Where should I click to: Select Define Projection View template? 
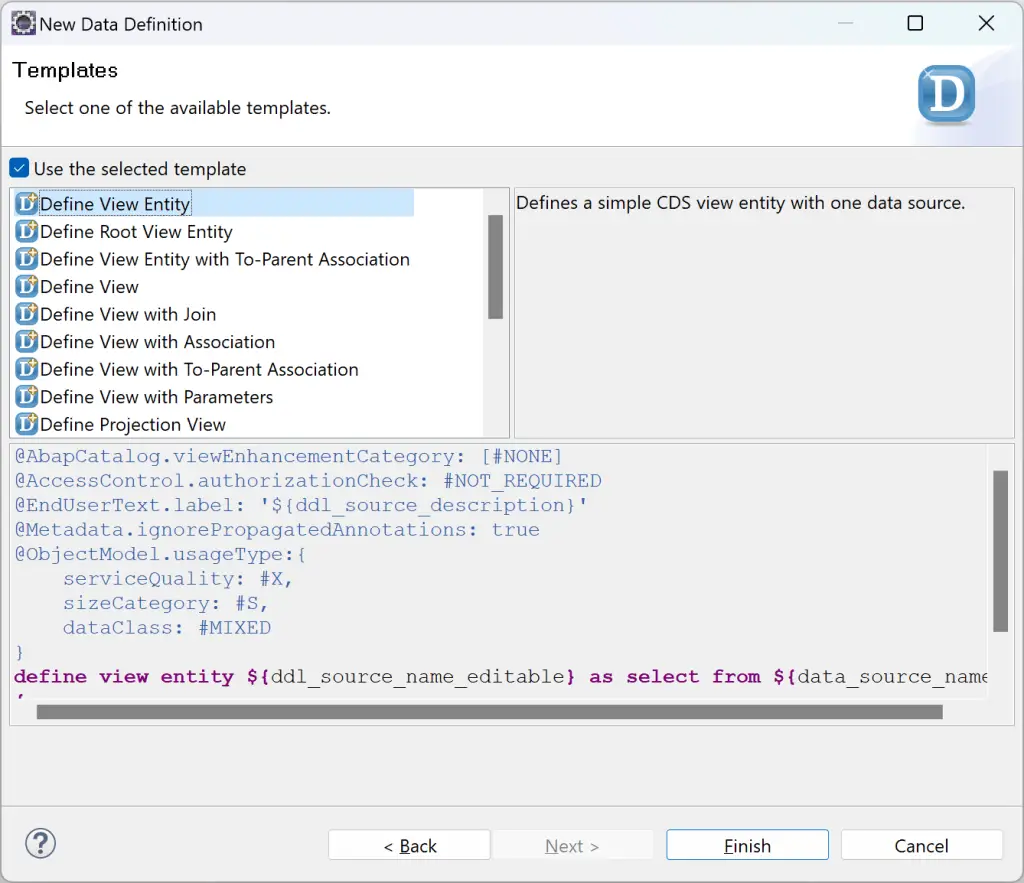(x=133, y=425)
